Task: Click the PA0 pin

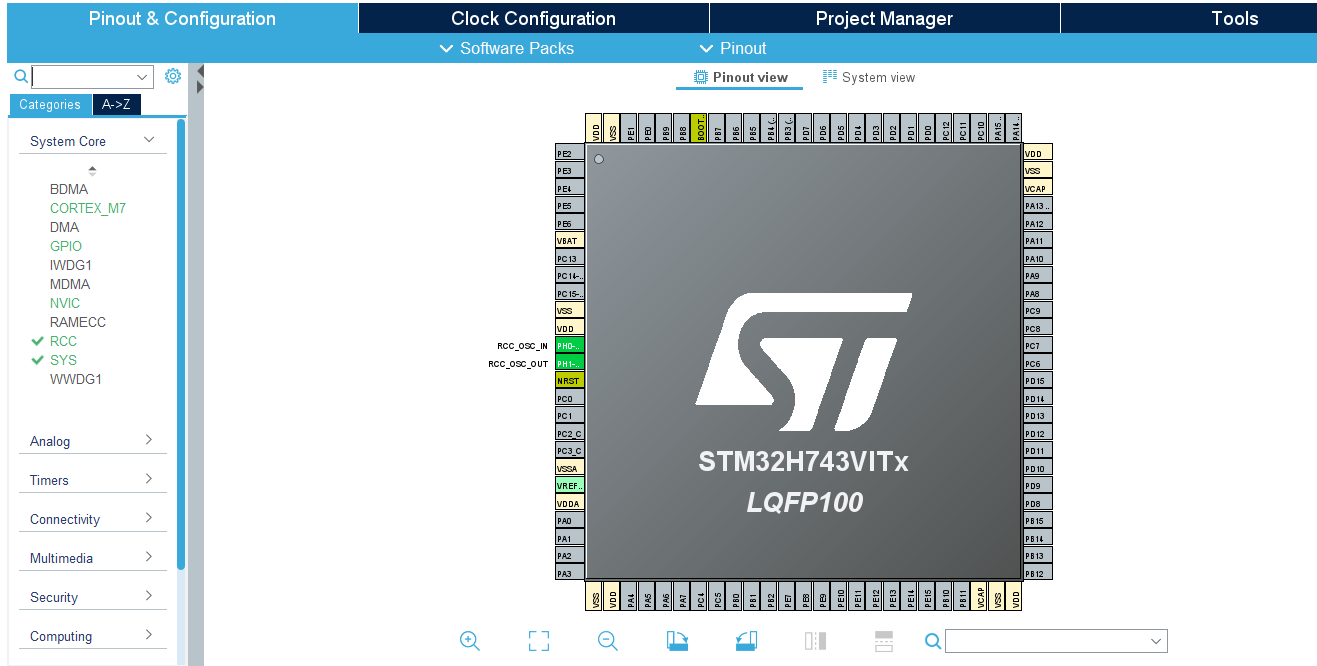Action: click(x=570, y=521)
